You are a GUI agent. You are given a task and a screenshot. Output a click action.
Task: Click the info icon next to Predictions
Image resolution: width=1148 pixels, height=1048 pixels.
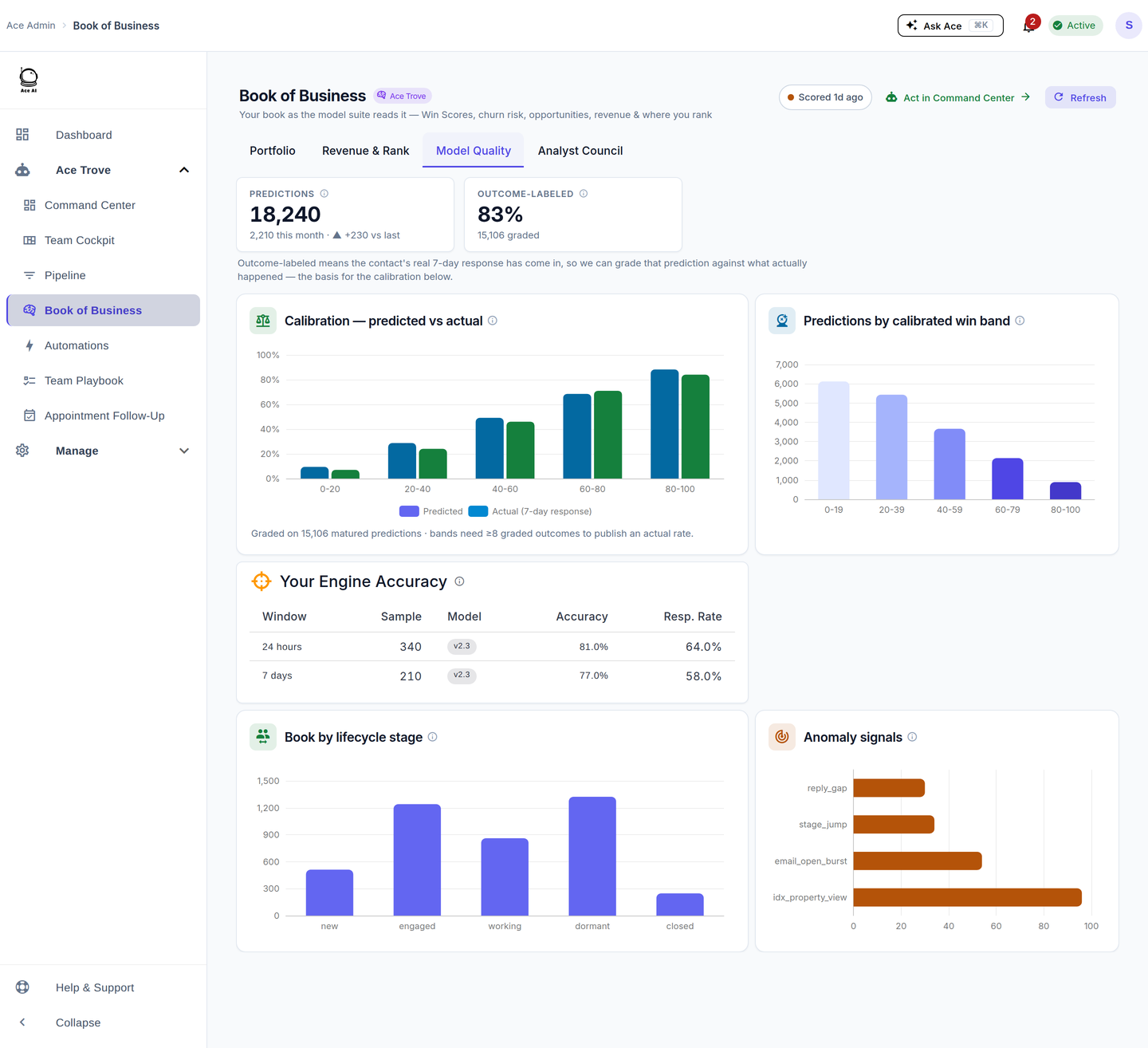(x=324, y=194)
